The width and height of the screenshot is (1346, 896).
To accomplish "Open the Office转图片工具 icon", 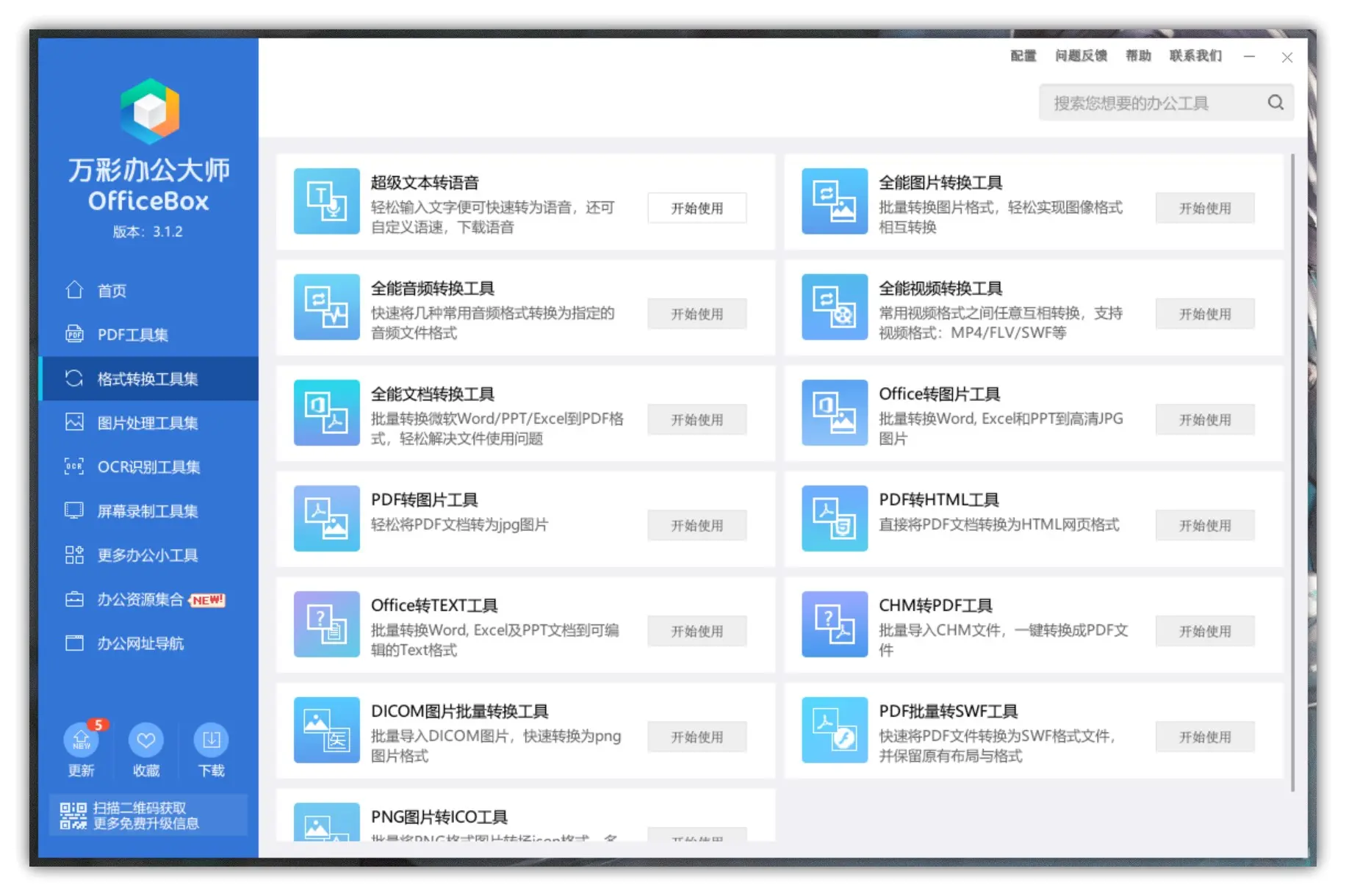I will 835,413.
